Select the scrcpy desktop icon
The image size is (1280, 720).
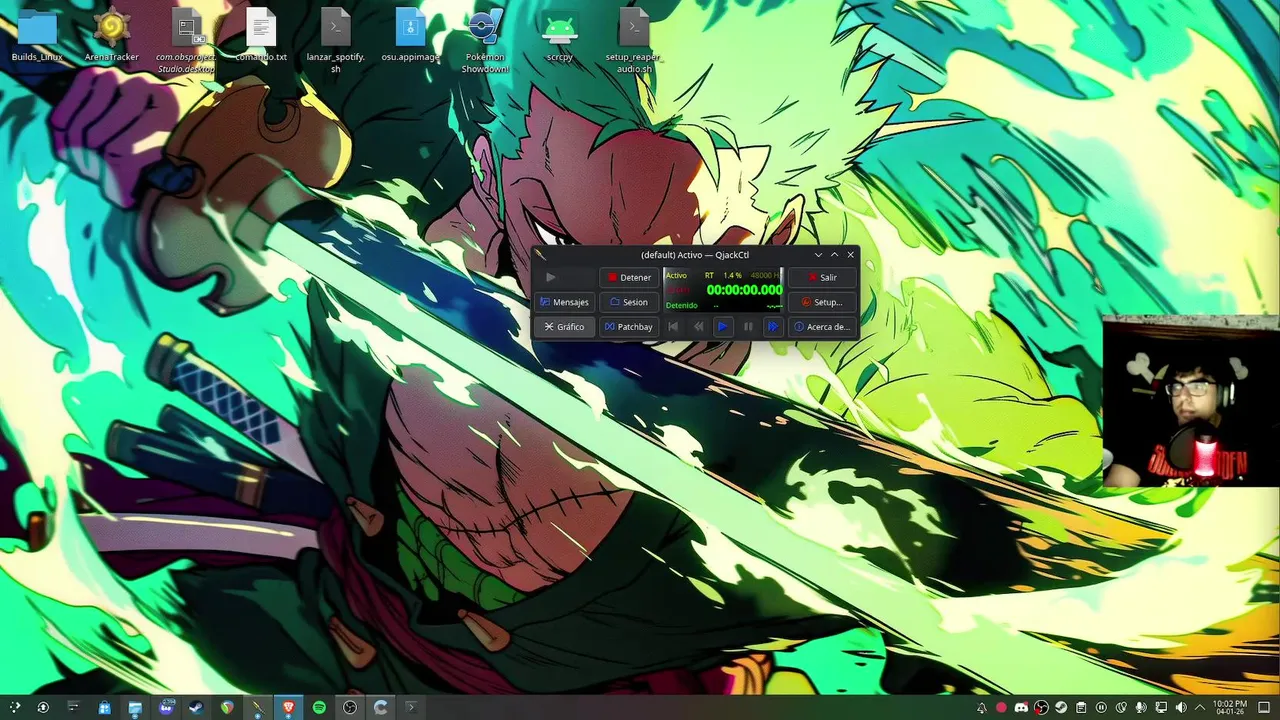pos(559,36)
